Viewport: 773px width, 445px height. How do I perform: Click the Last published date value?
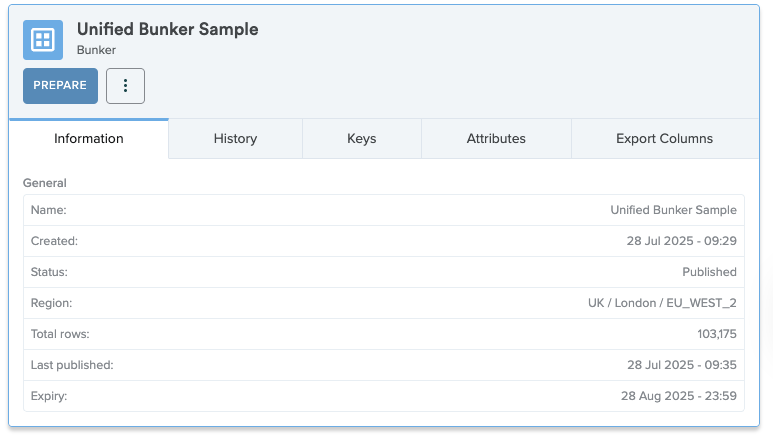[682, 365]
